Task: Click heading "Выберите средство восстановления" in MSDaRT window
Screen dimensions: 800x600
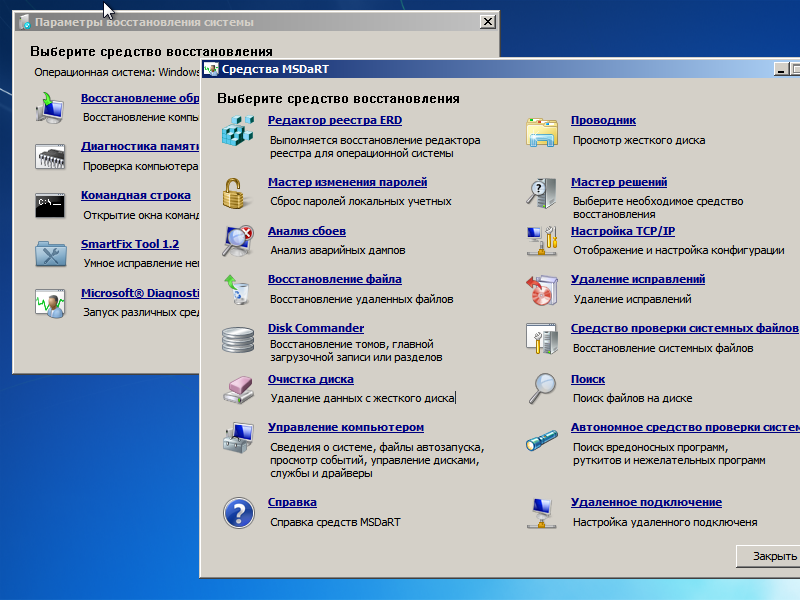Action: (x=338, y=98)
